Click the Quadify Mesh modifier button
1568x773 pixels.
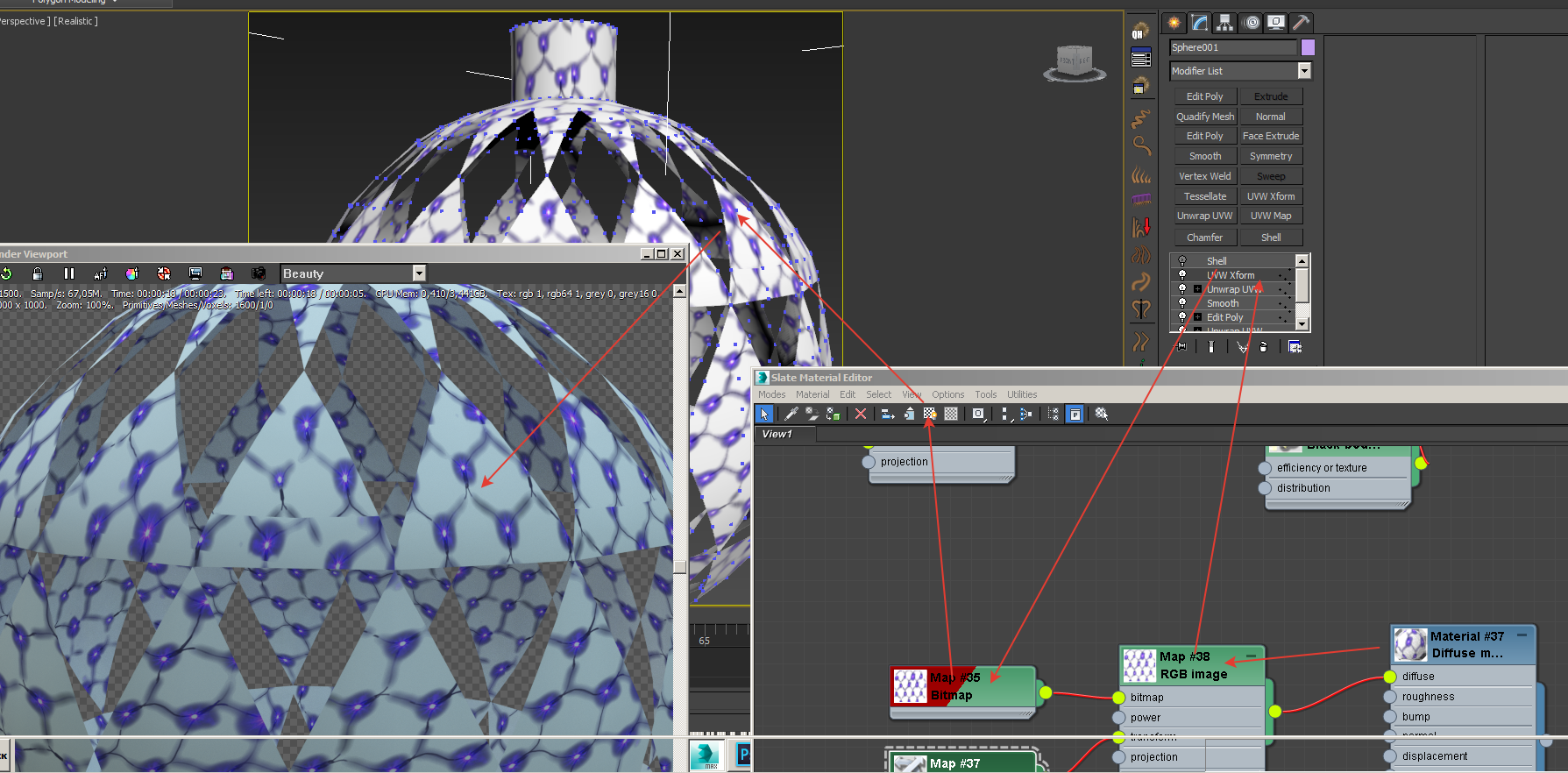[1205, 117]
